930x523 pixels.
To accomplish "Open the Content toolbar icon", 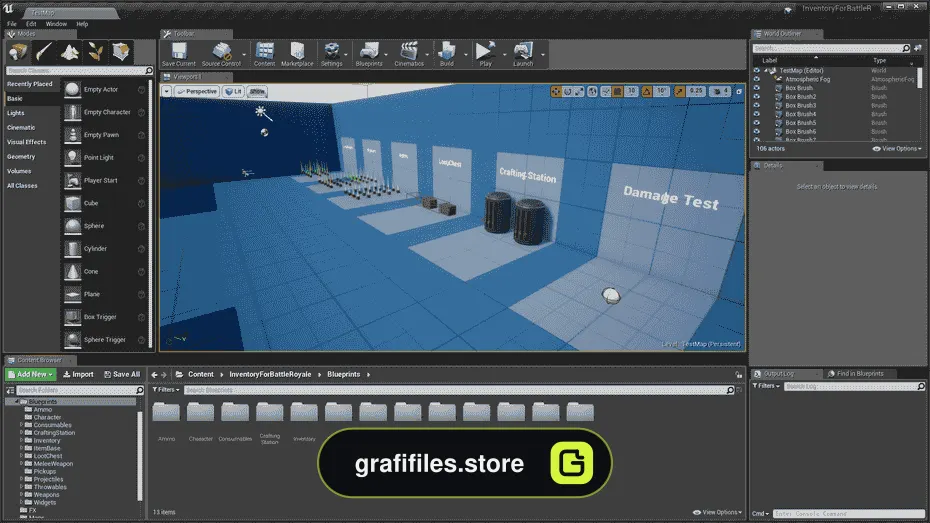I will pyautogui.click(x=265, y=54).
